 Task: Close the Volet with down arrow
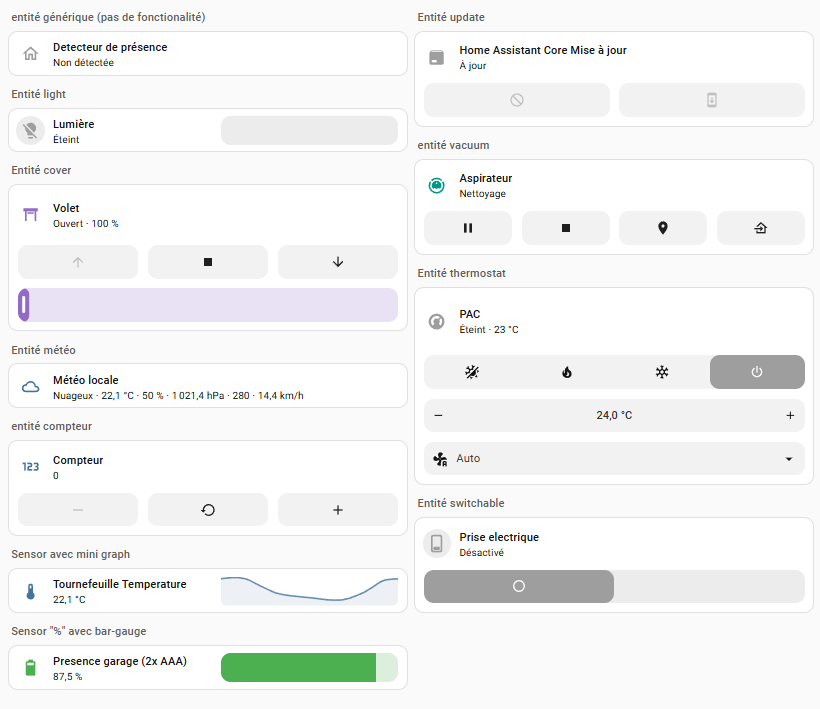click(x=337, y=262)
